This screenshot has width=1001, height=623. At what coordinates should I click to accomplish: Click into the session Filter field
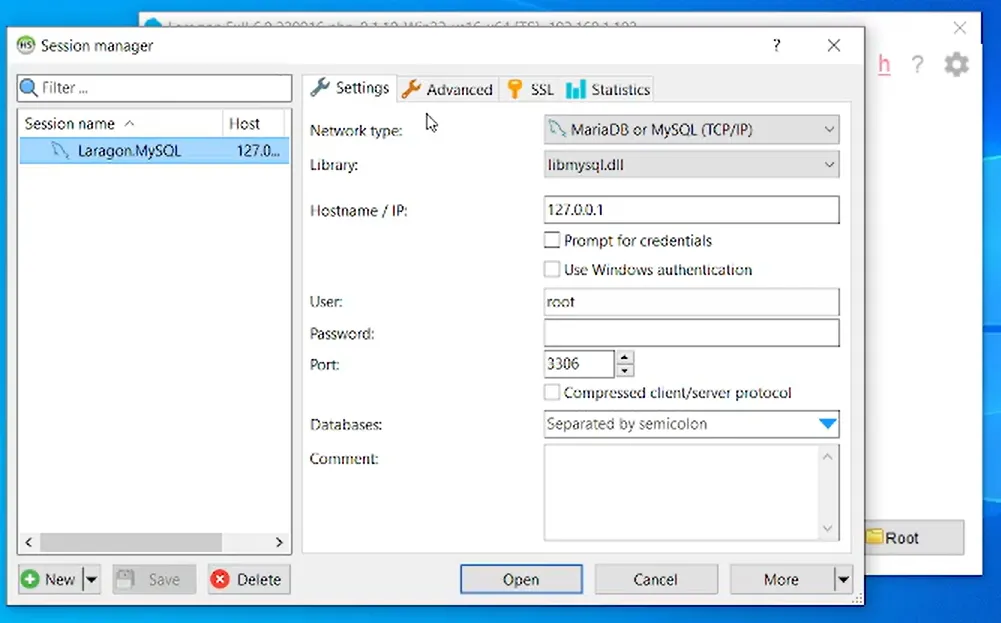coord(154,88)
